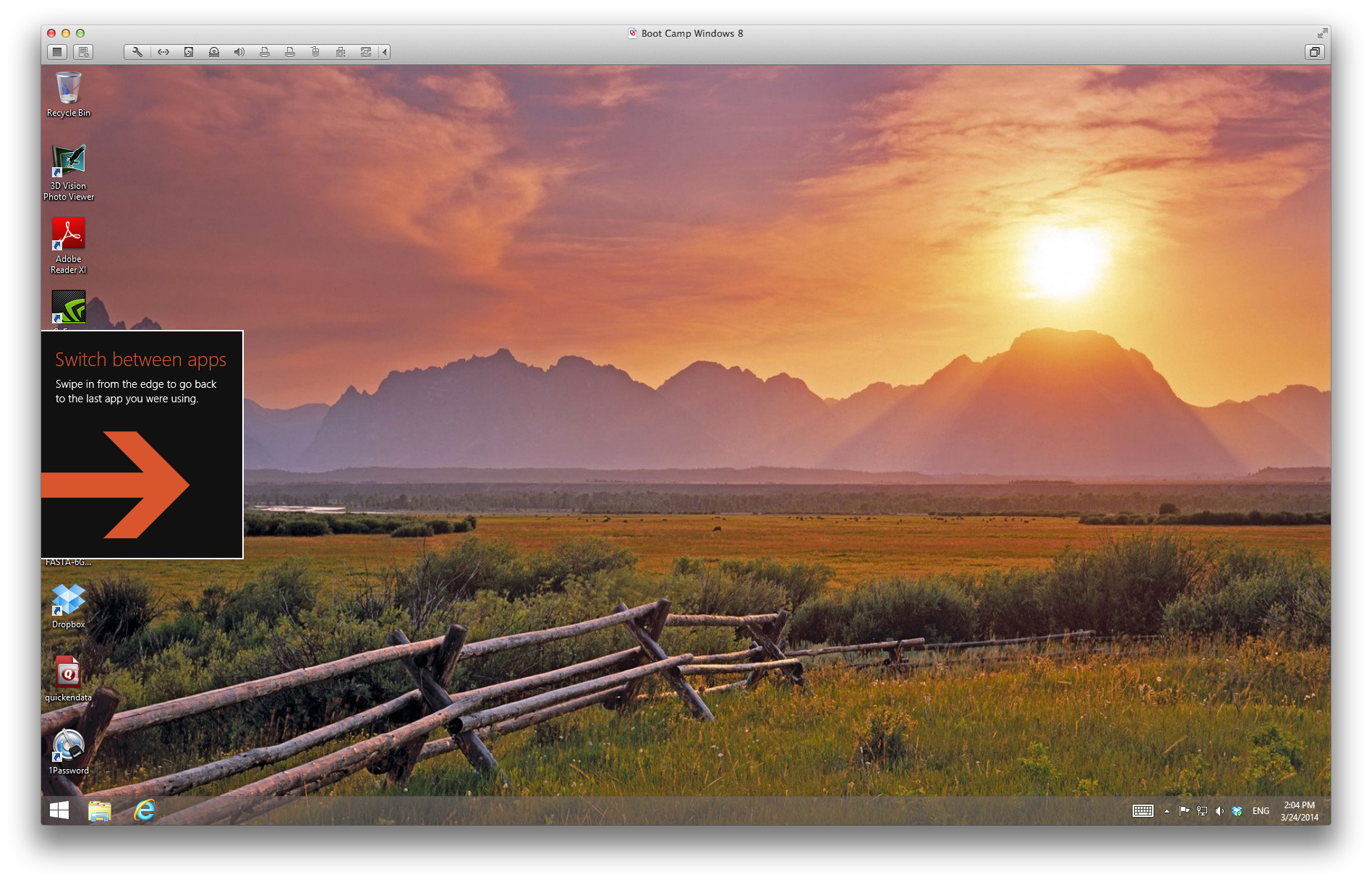Select the NVIDIA GeForce shortcut icon
Screen dimensions: 1372x882
click(69, 307)
